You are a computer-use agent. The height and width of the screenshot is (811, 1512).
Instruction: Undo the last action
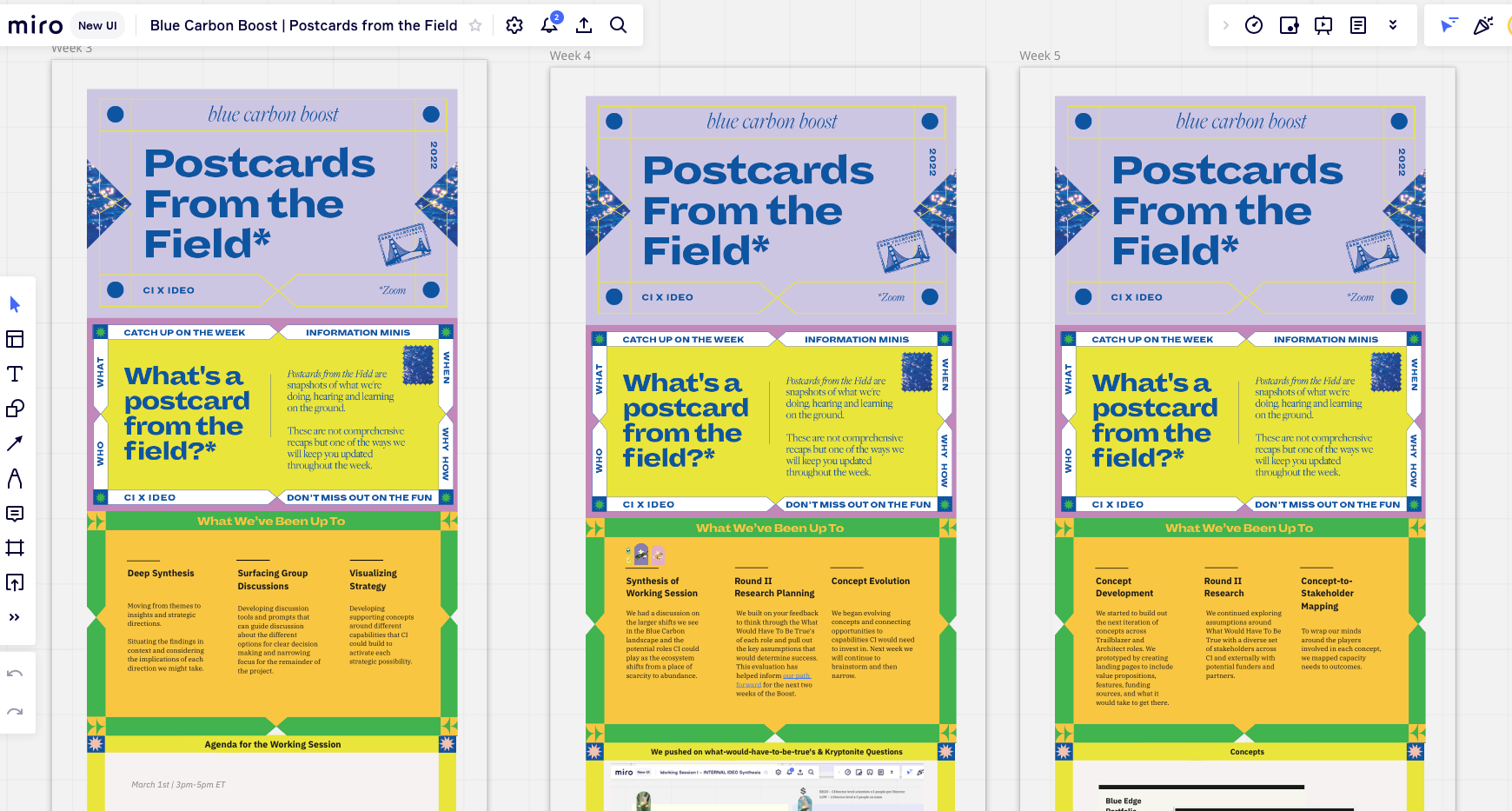[15, 674]
